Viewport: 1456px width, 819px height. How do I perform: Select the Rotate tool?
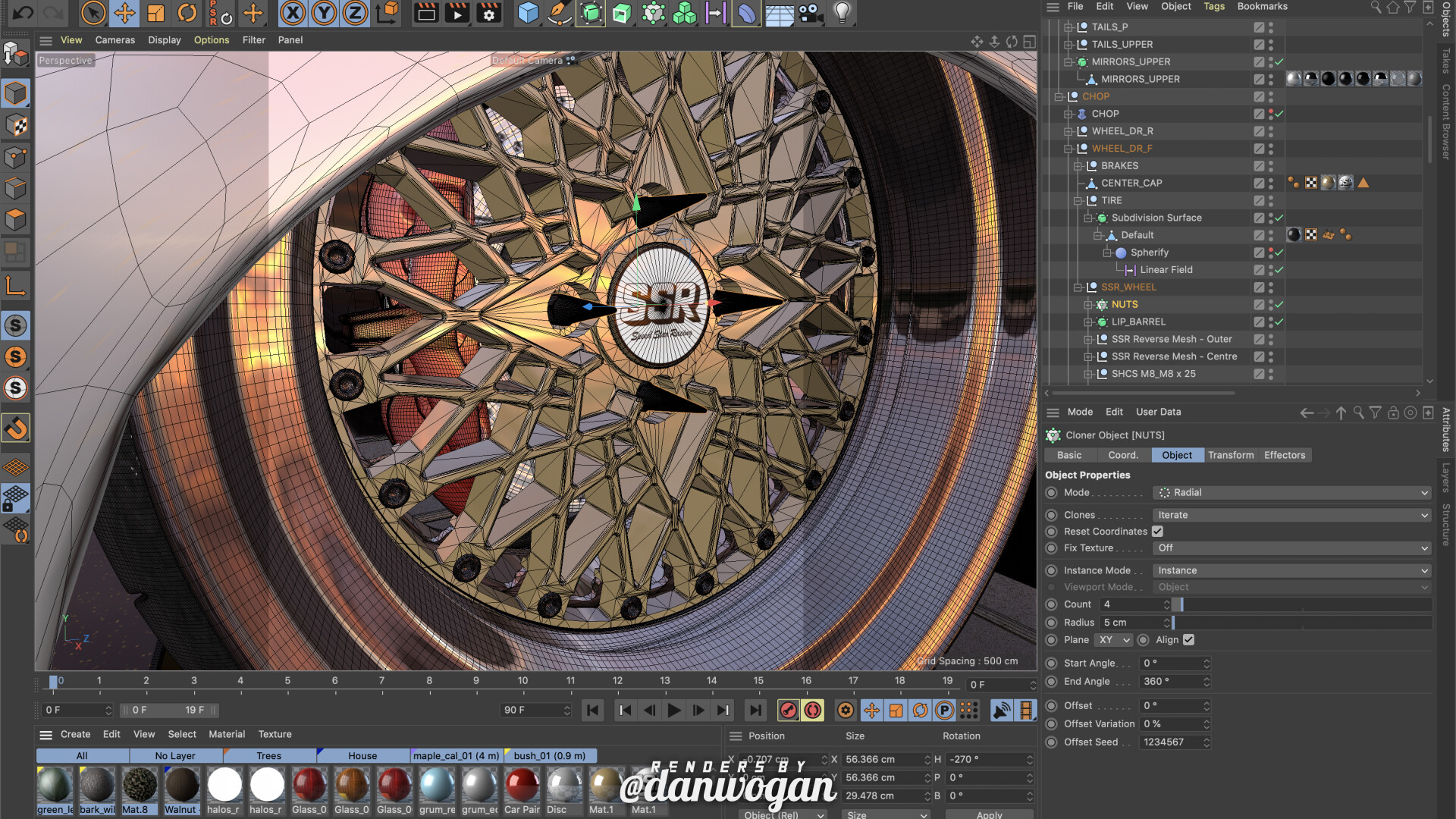187,13
